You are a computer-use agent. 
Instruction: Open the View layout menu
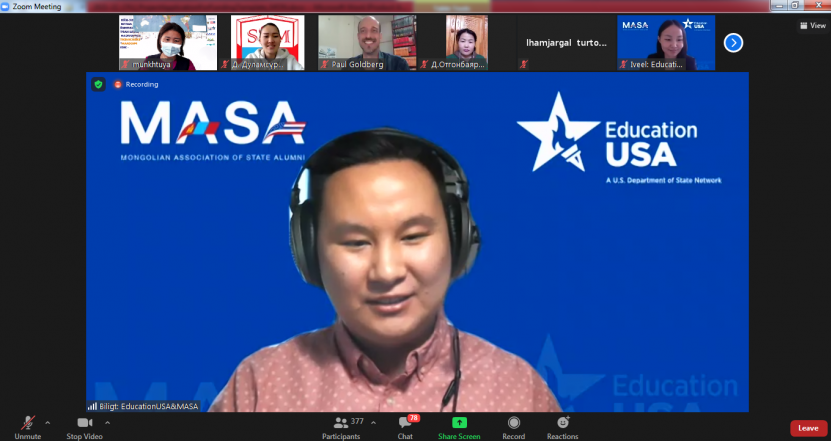[814, 25]
